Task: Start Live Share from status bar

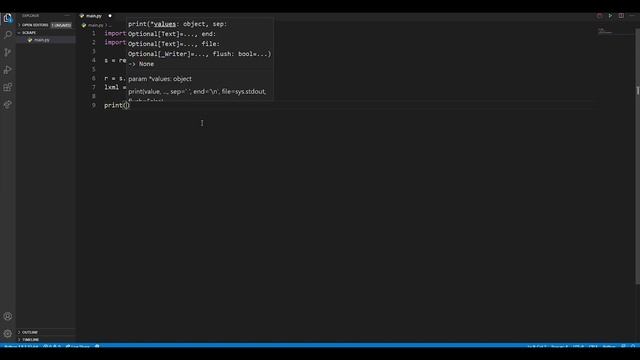Action: pyautogui.click(x=78, y=347)
